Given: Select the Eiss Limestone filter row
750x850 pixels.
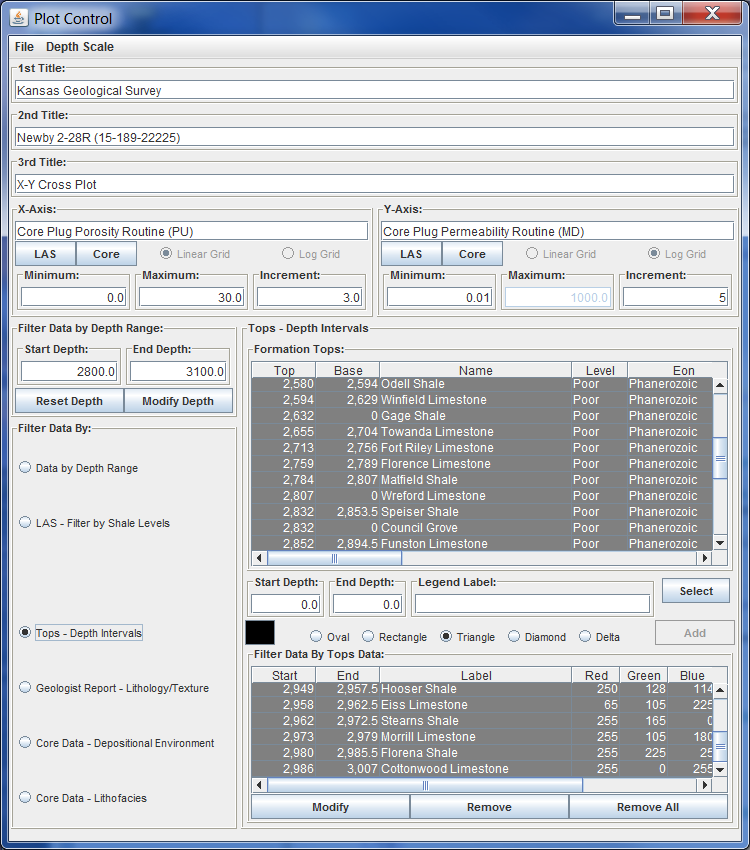Looking at the screenshot, I should click(x=482, y=705).
